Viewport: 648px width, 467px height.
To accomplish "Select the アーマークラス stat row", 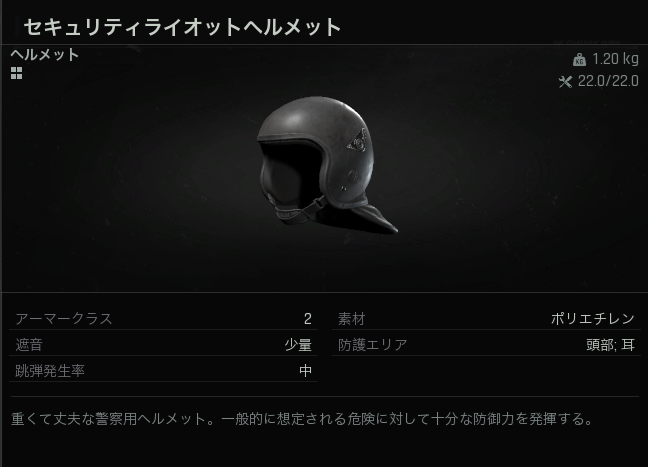I will click(163, 319).
